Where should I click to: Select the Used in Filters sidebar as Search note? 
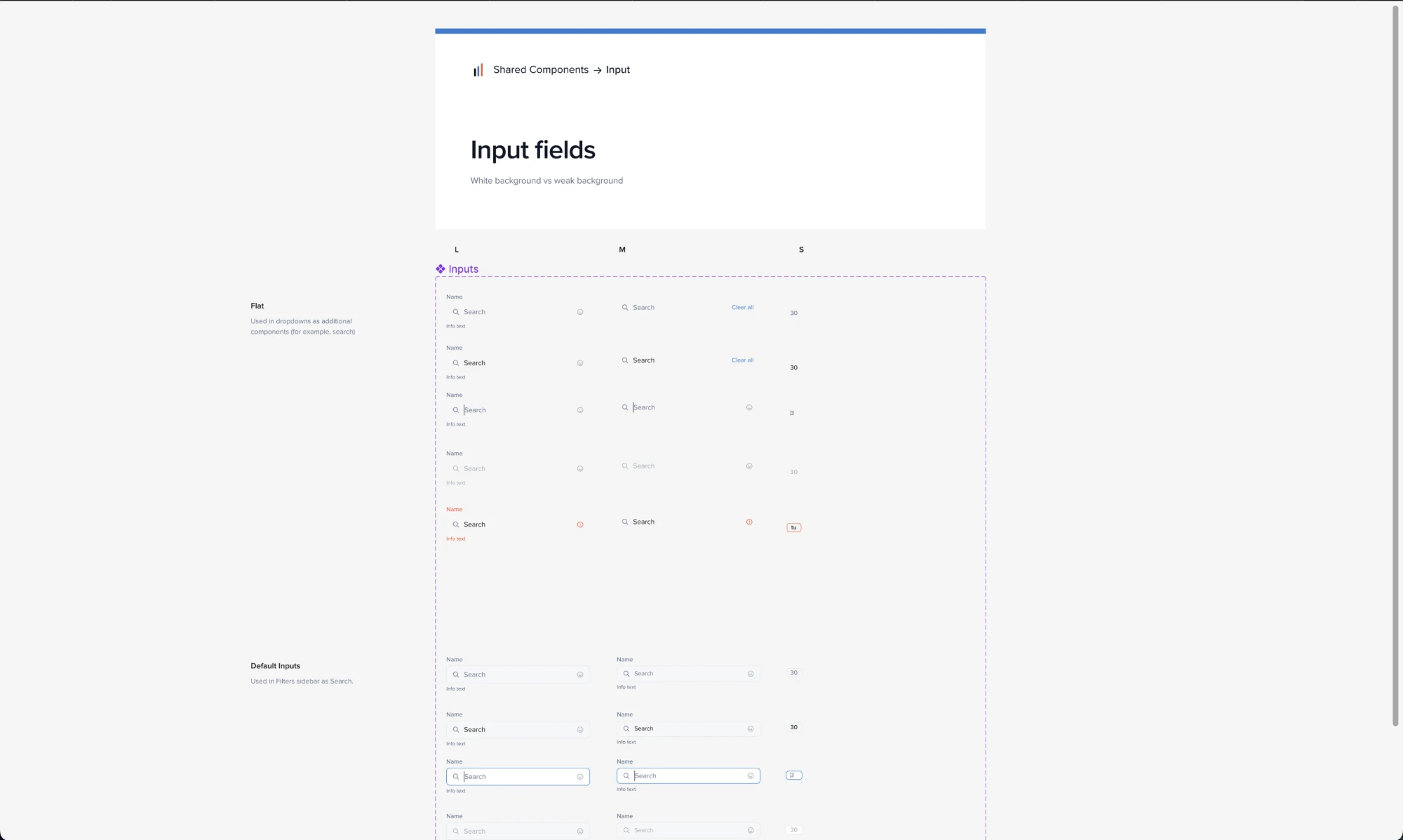pos(302,681)
